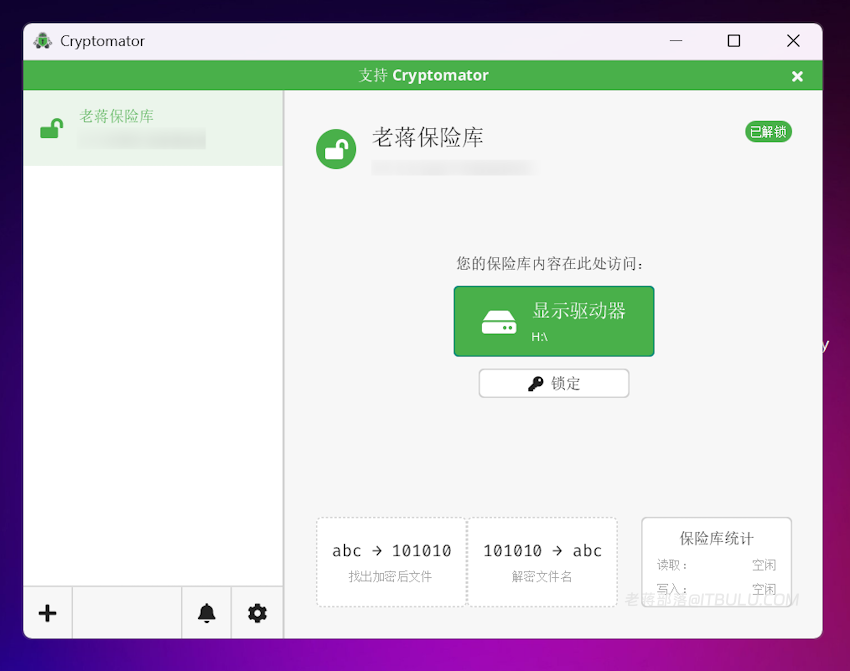The width and height of the screenshot is (850, 671).
Task: Click the 已解锁 status badge
Action: [x=768, y=132]
